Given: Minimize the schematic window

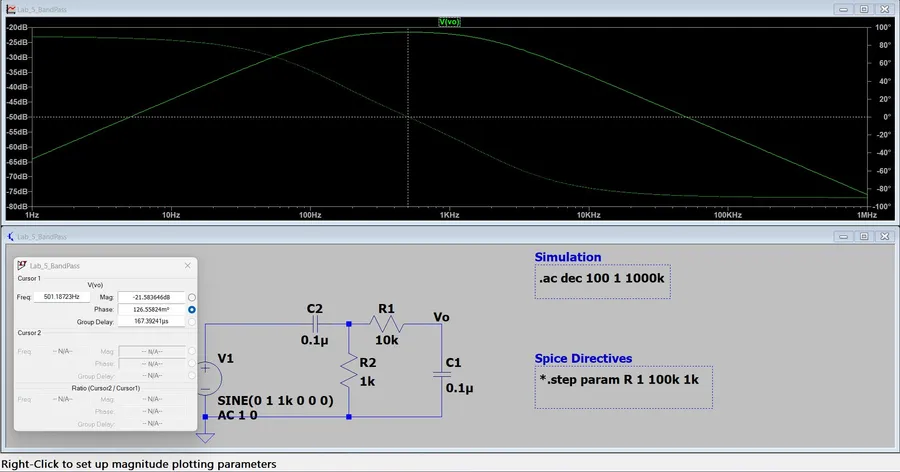Looking at the screenshot, I should [x=843, y=237].
